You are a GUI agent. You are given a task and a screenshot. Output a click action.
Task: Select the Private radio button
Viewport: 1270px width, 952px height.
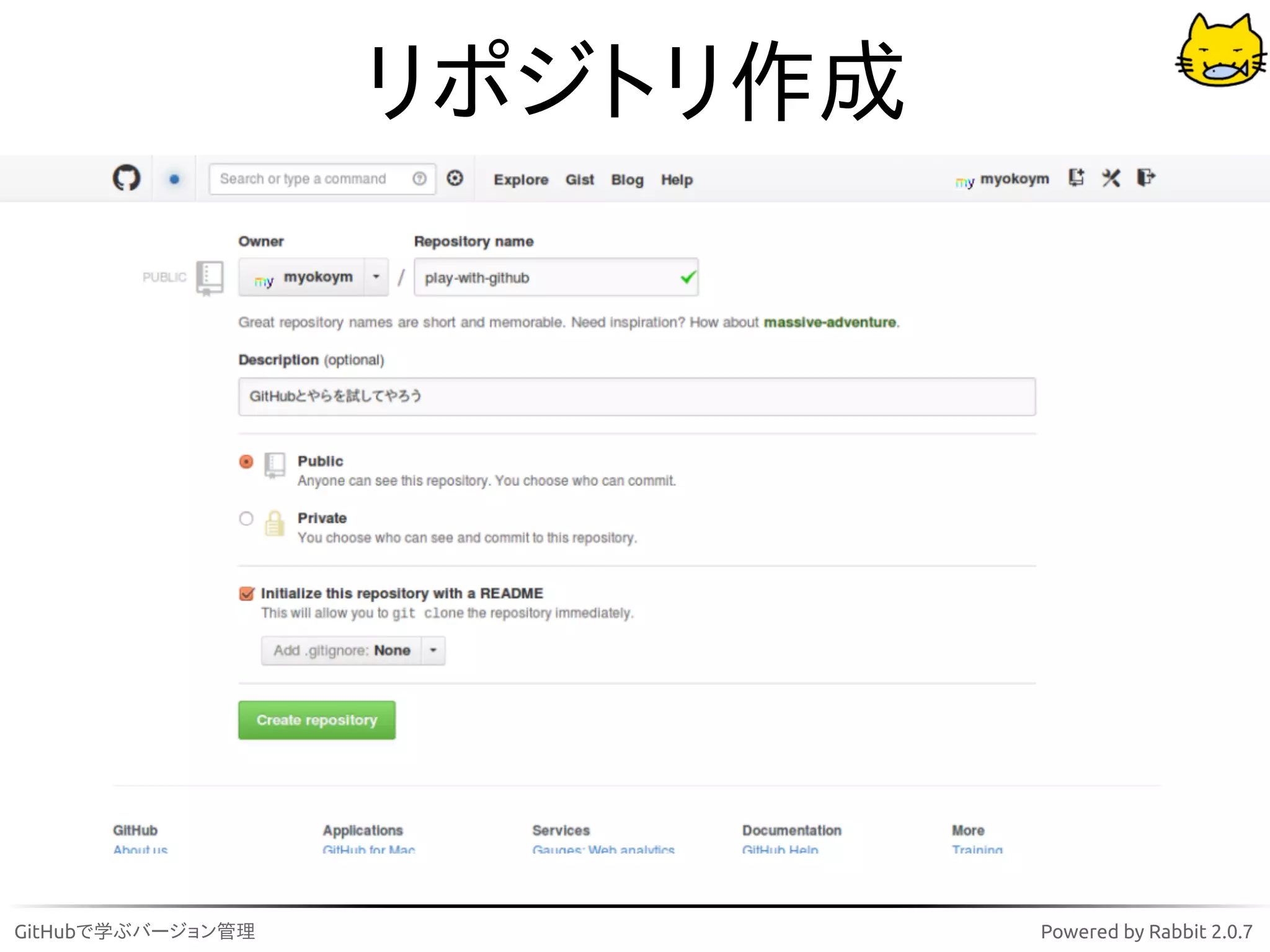click(x=246, y=518)
